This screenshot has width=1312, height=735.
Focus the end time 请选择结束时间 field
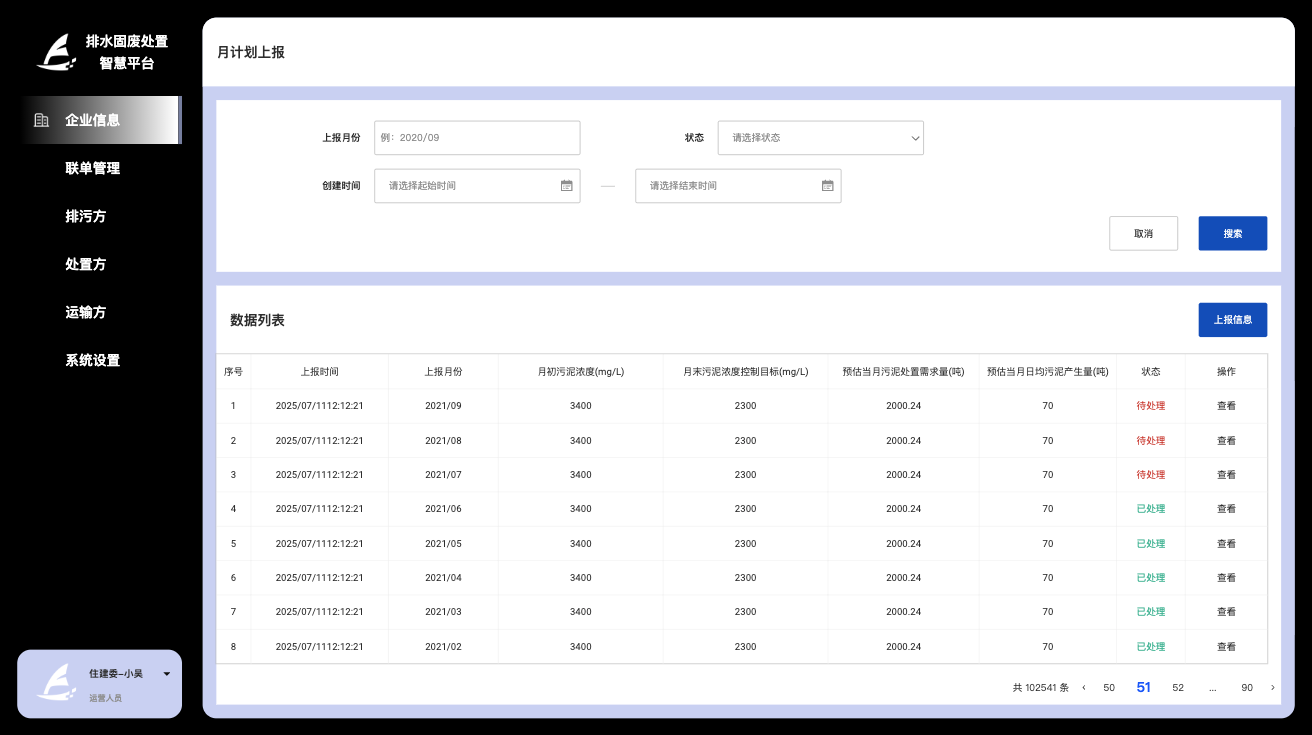point(738,185)
